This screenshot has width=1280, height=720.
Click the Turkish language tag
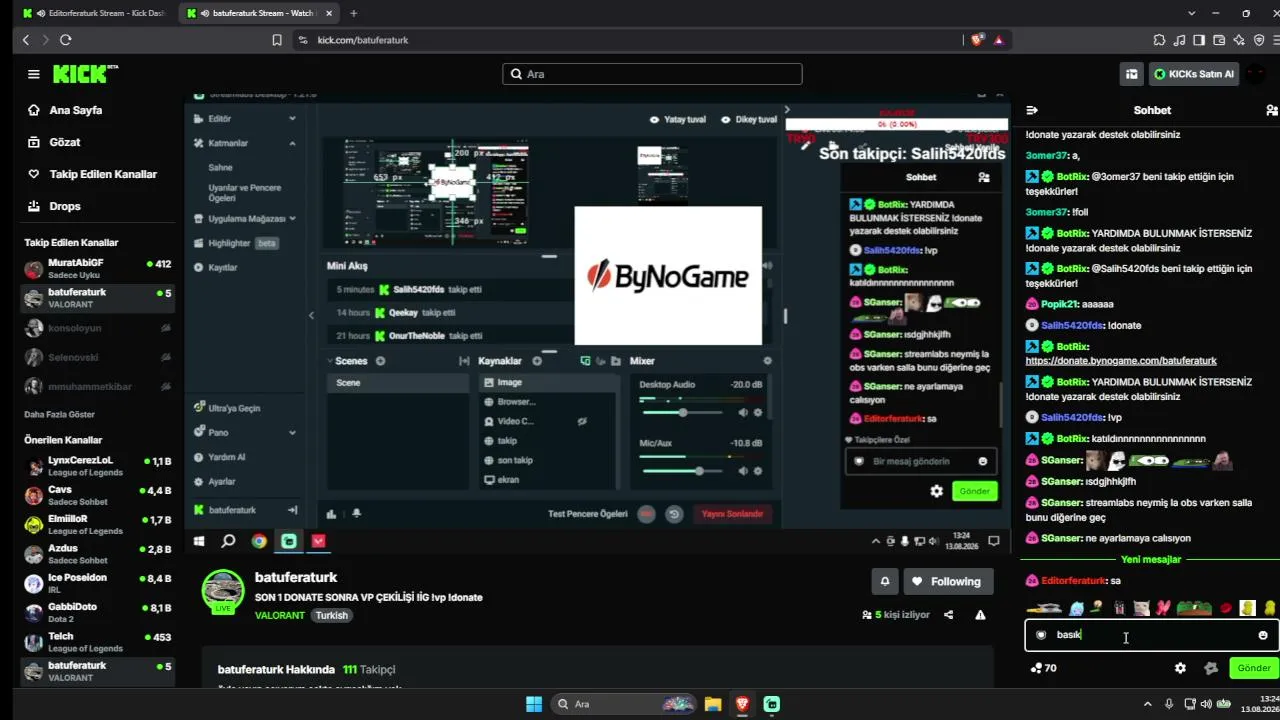click(332, 615)
